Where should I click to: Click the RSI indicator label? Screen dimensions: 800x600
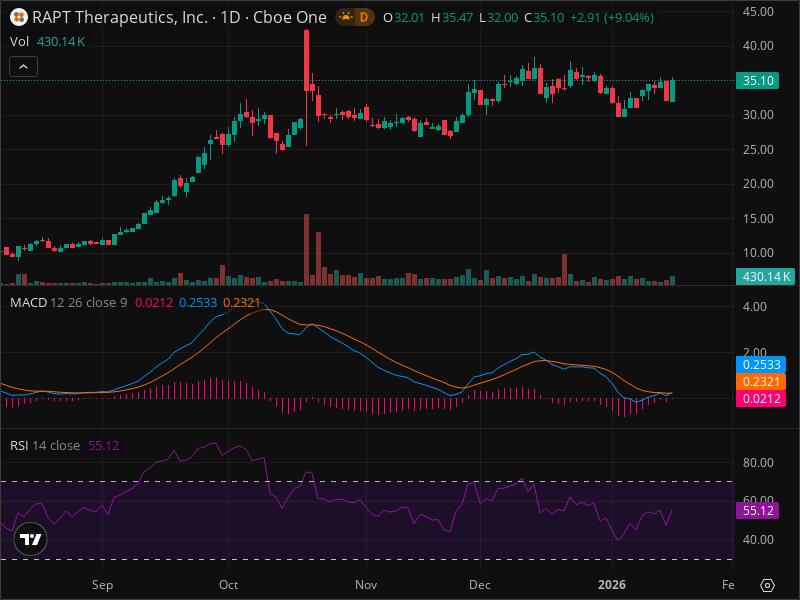tap(19, 445)
